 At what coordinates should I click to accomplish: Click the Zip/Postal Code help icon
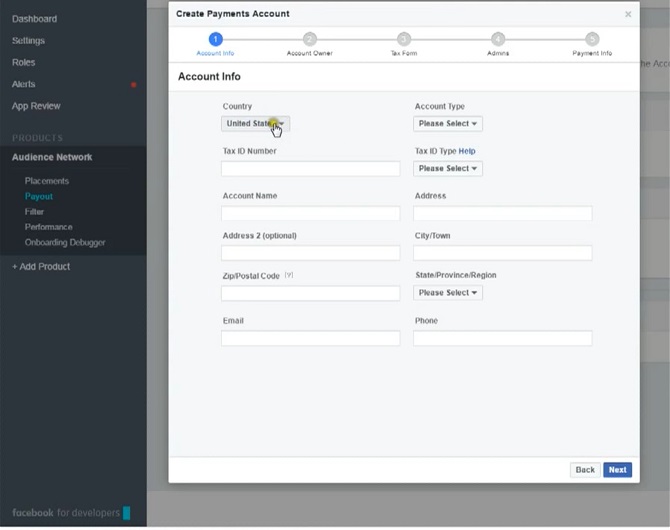point(289,275)
